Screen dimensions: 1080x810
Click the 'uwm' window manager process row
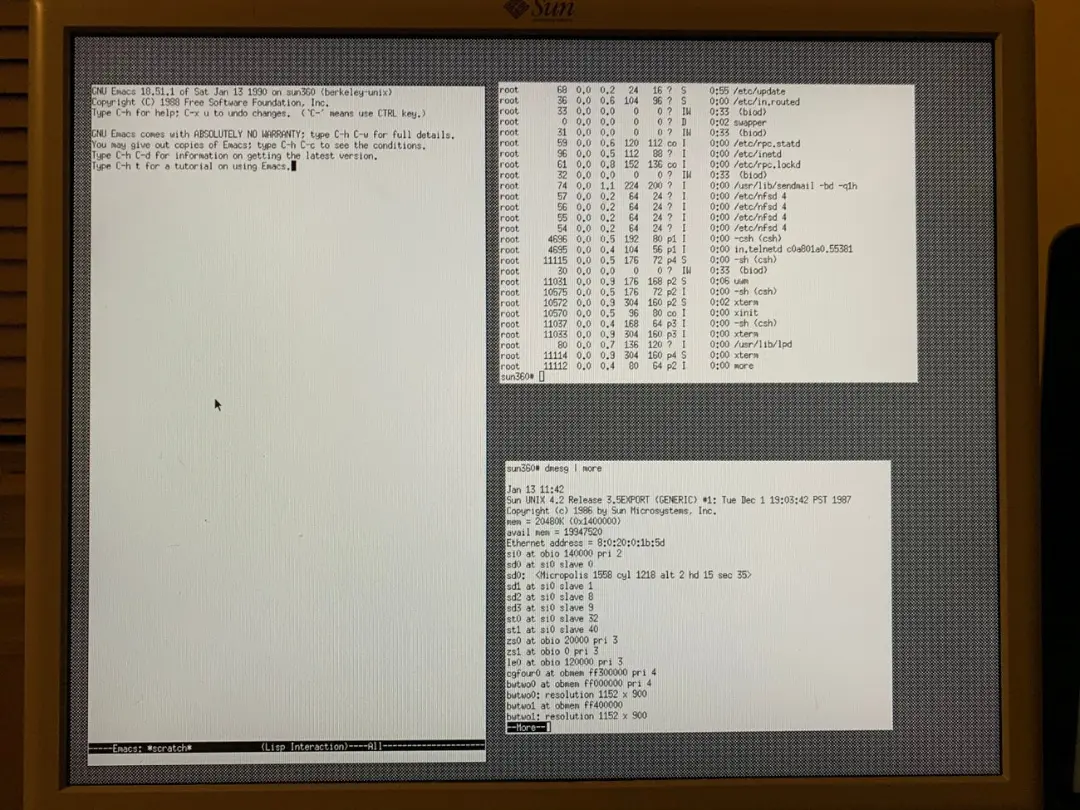623,281
